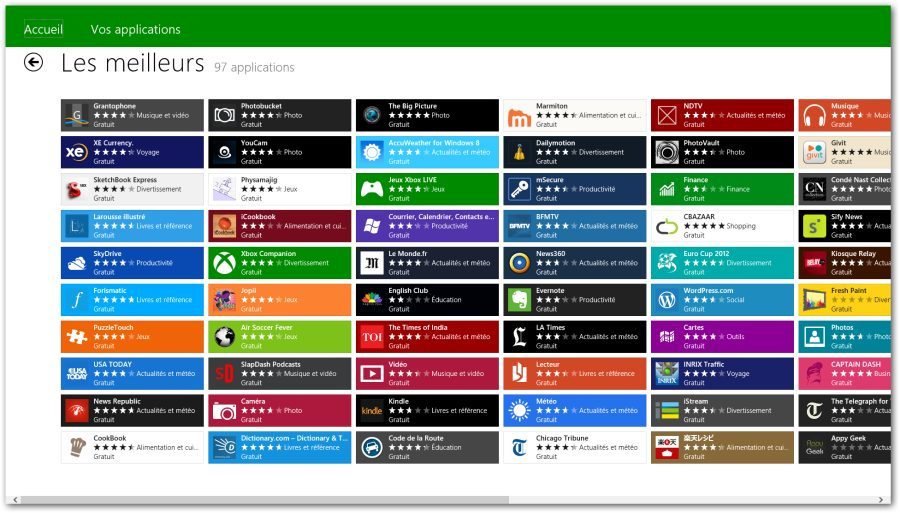Open Courrier, Calendrier, Contacts tile
The height and width of the screenshot is (513, 900).
point(427,226)
